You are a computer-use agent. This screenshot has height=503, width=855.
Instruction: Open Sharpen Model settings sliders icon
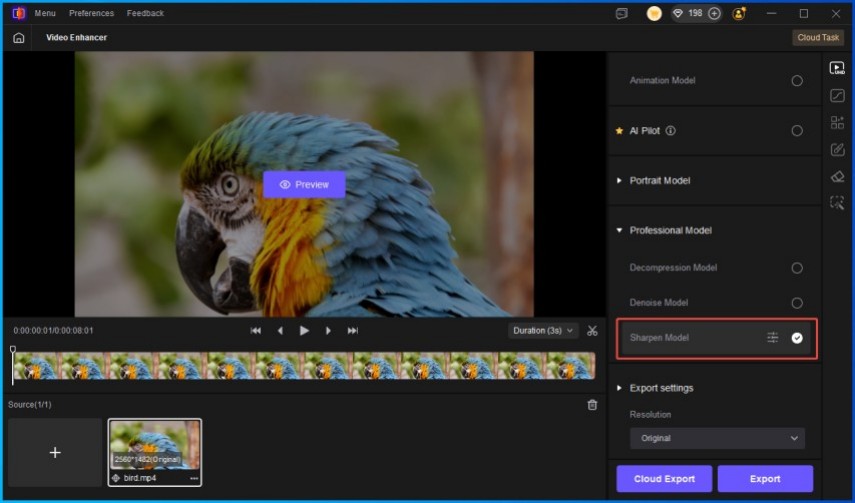(773, 338)
